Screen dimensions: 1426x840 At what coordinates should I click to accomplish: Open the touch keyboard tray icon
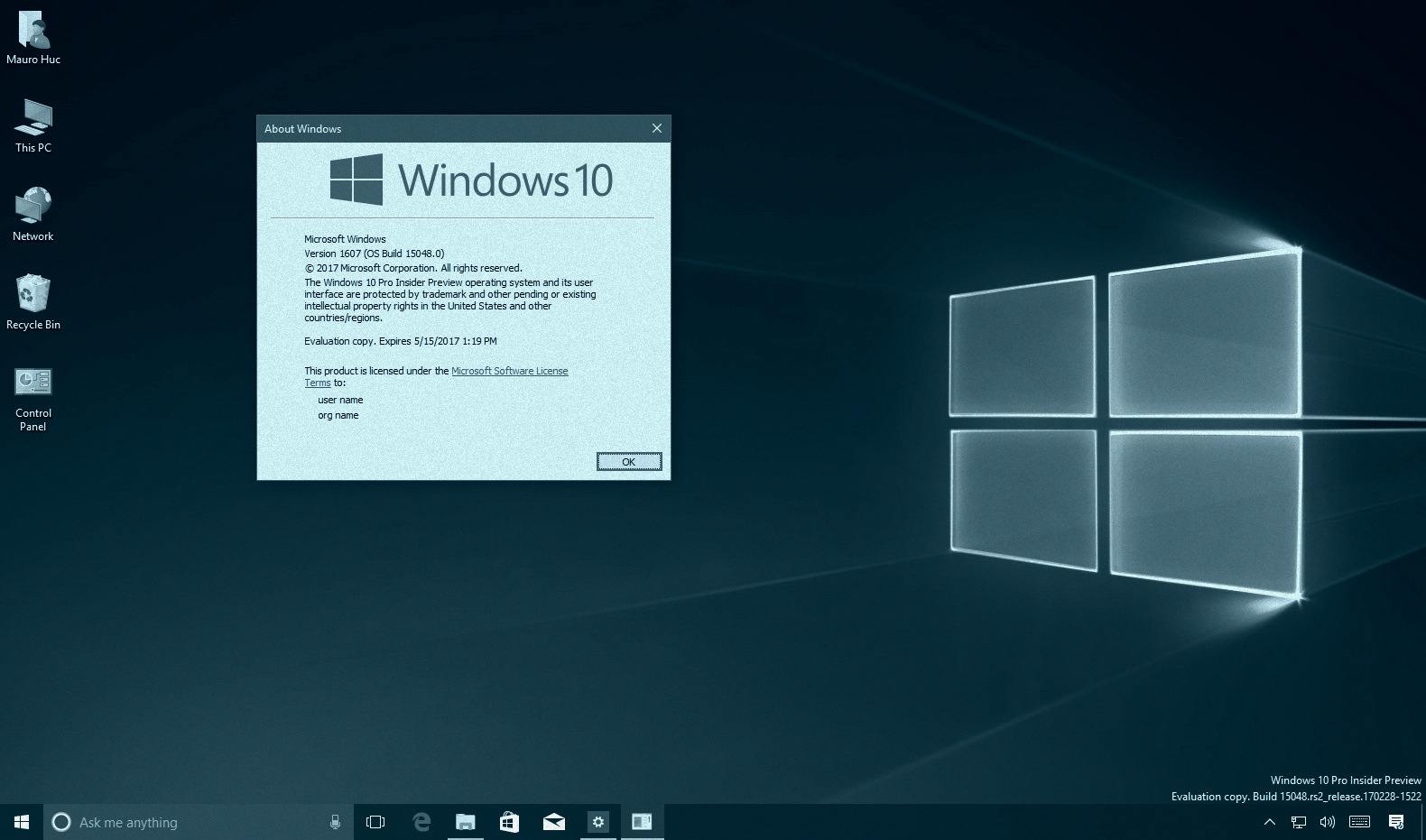click(x=1359, y=822)
